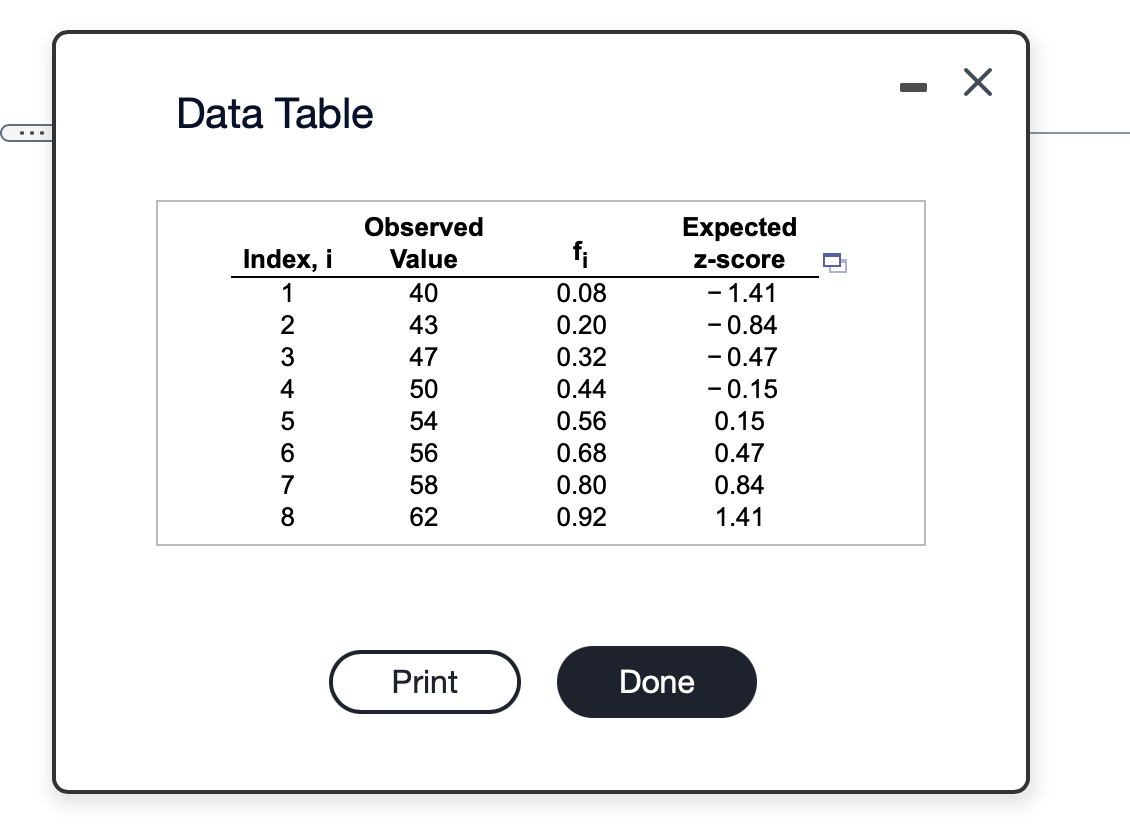This screenshot has height=834, width=1130.
Task: Select the overlapping windows icon beside z-score
Action: [834, 263]
